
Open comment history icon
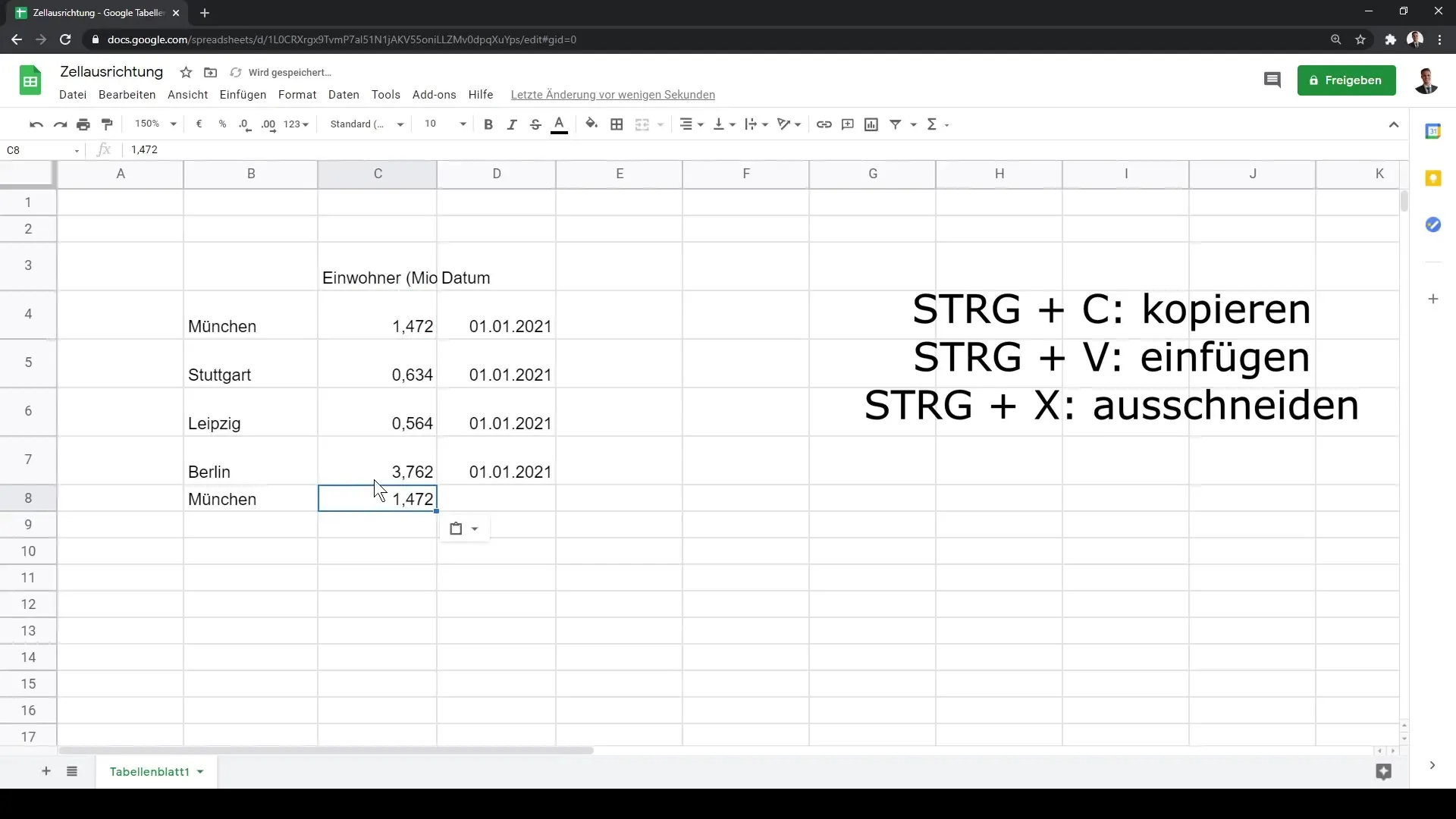point(1272,80)
